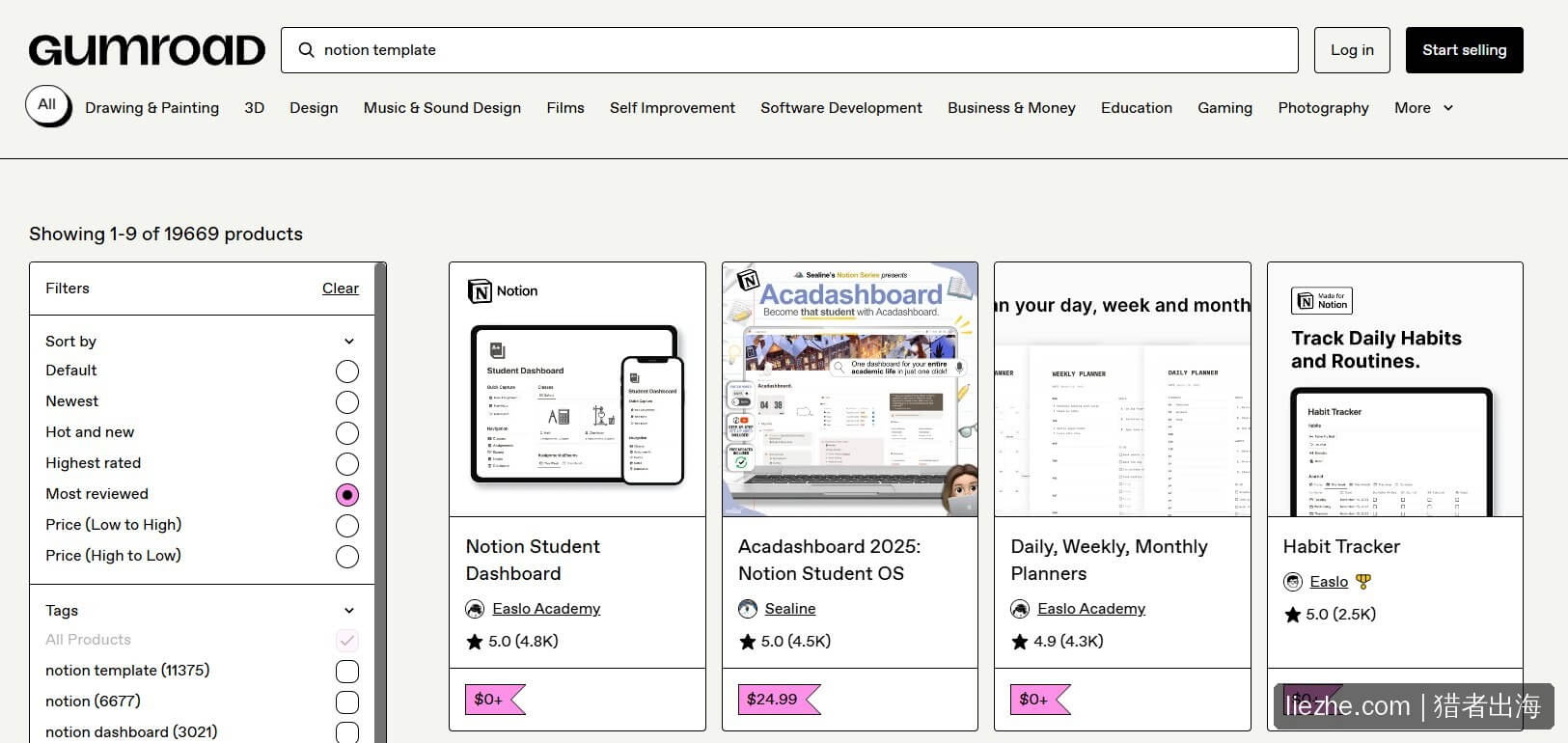Click the star icon beside 4.9 (4.3K)
This screenshot has height=743, width=1568.
click(1020, 642)
